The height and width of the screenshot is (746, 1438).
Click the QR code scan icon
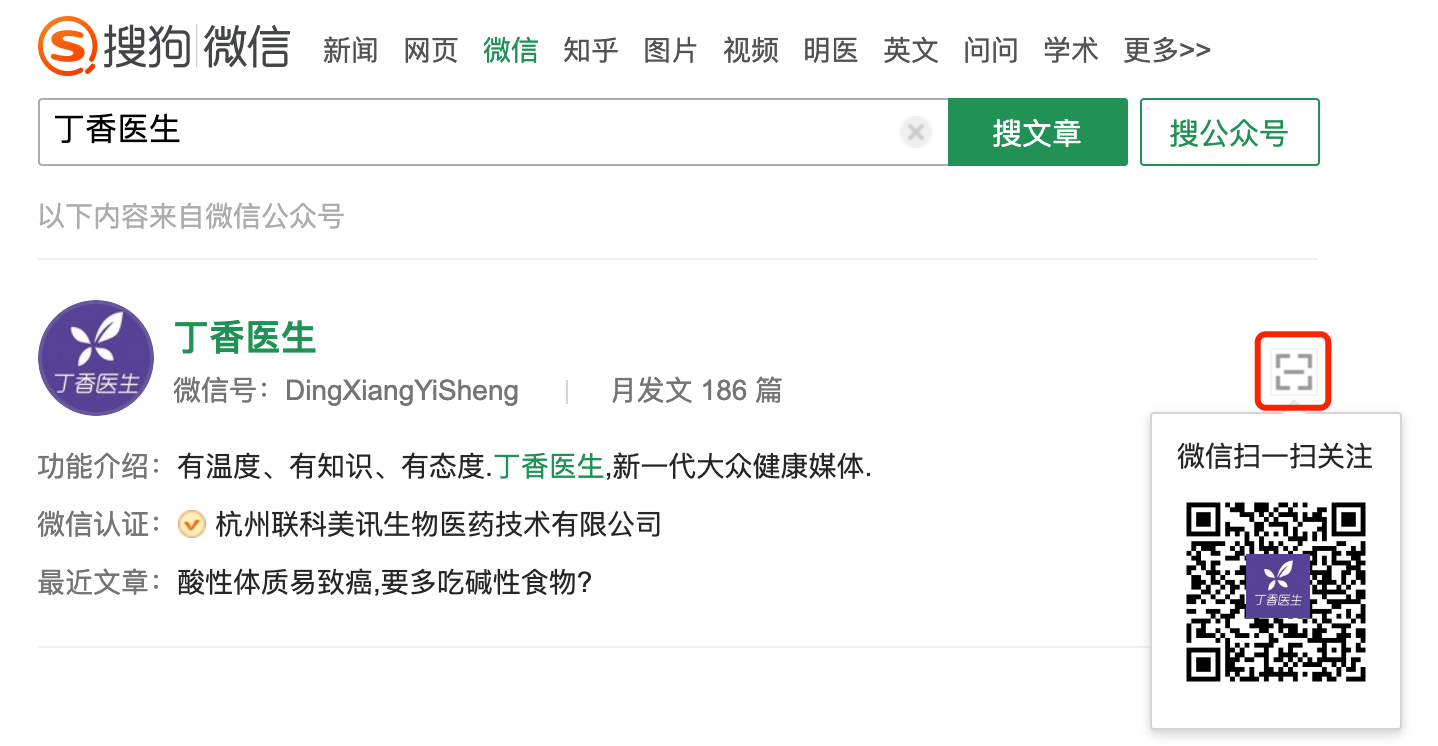click(x=1292, y=371)
